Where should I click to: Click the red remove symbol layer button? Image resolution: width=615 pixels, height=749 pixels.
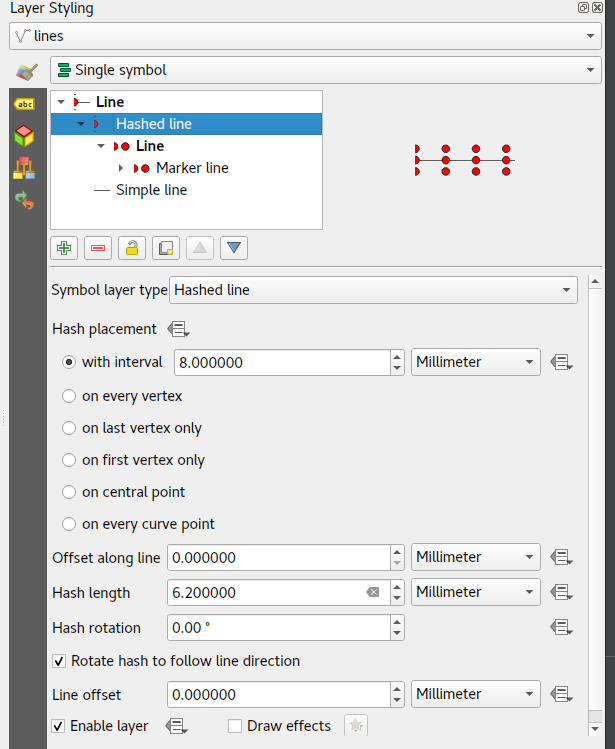[x=98, y=248]
